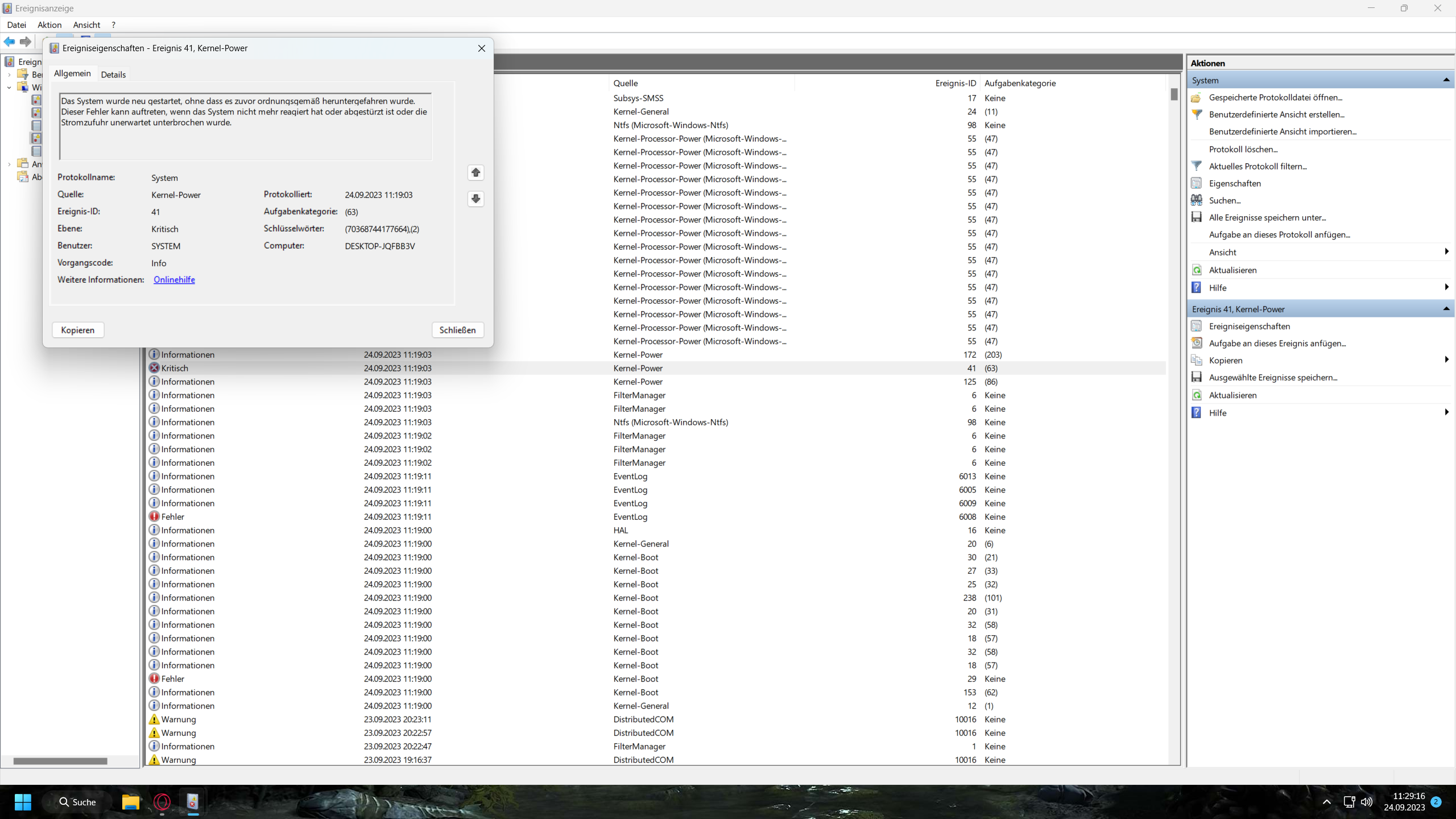Expand the Ansicht submenu arrow
1456x819 pixels.
[x=1446, y=252]
